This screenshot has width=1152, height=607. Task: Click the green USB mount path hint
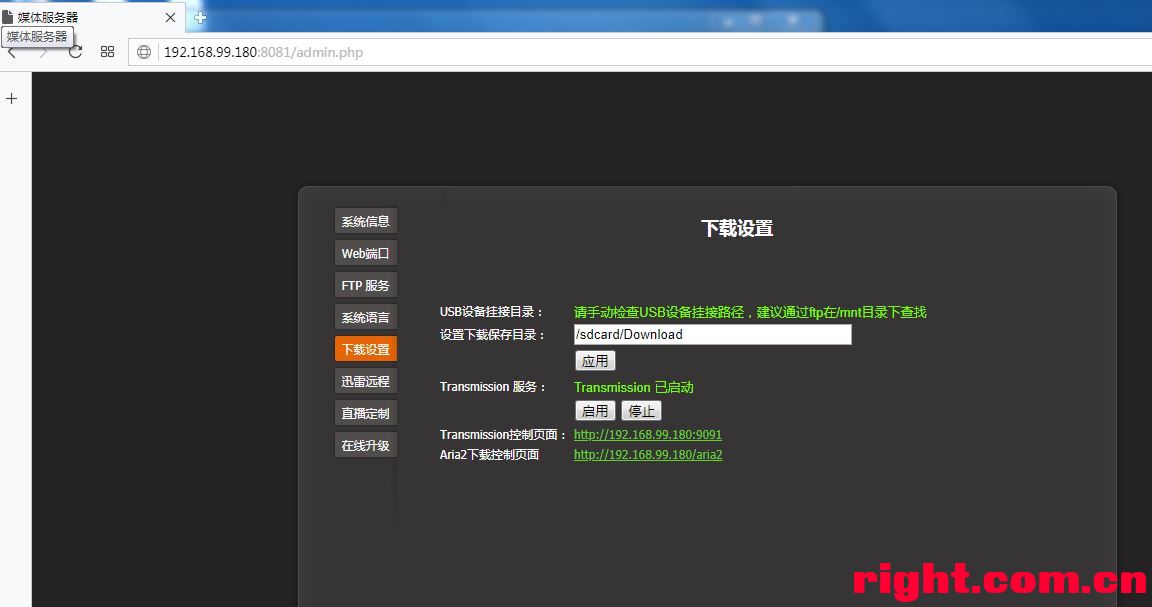[750, 312]
